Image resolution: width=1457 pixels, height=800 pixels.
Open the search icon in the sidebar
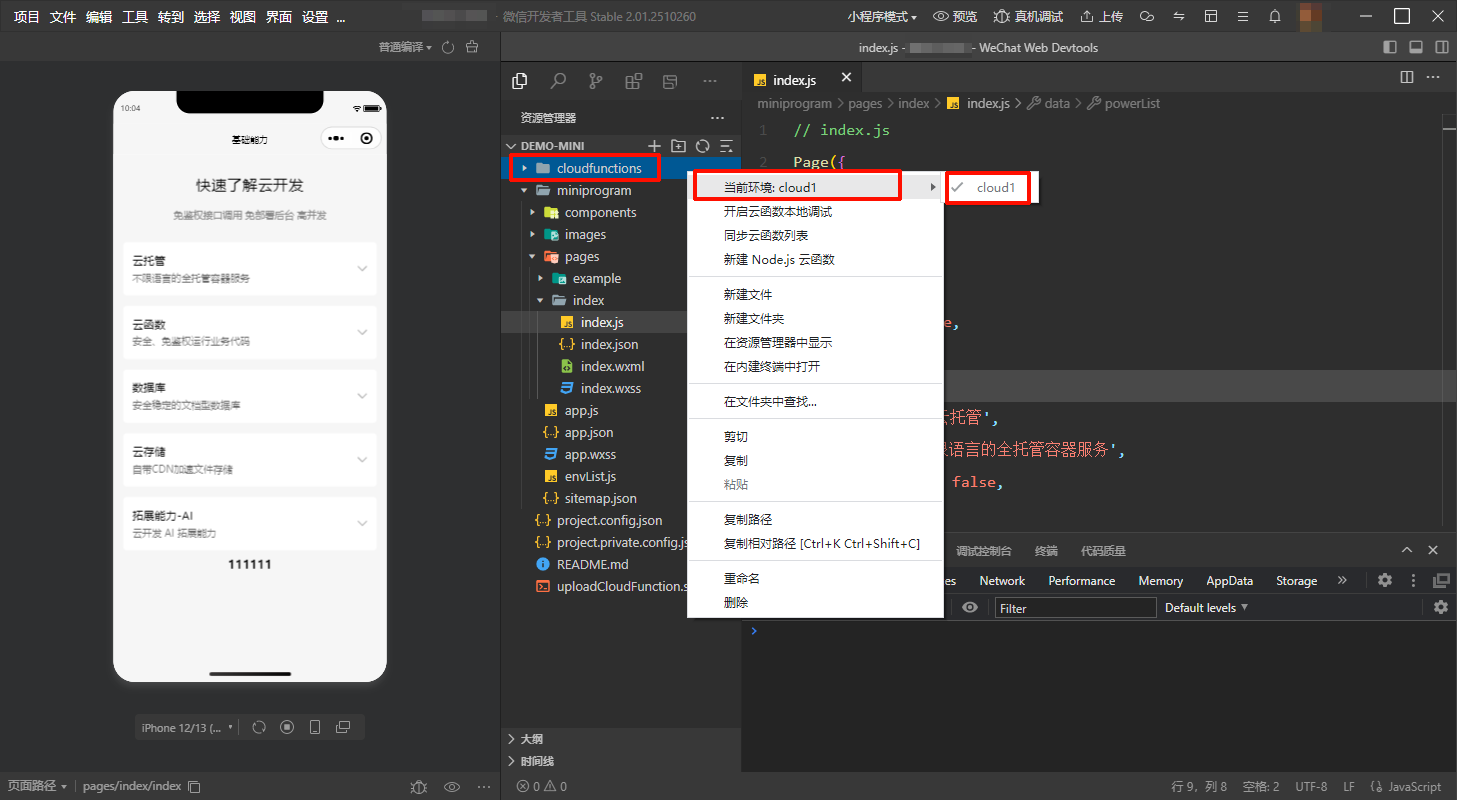558,81
